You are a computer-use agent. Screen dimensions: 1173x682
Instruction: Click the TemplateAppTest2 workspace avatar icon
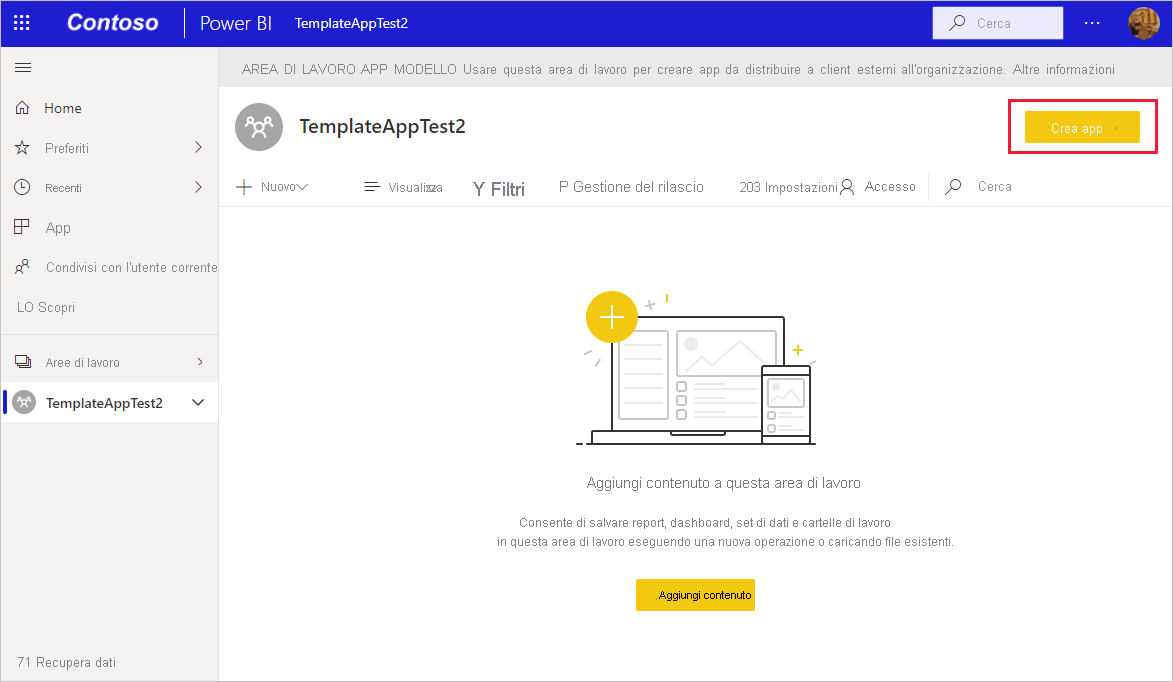click(x=258, y=127)
